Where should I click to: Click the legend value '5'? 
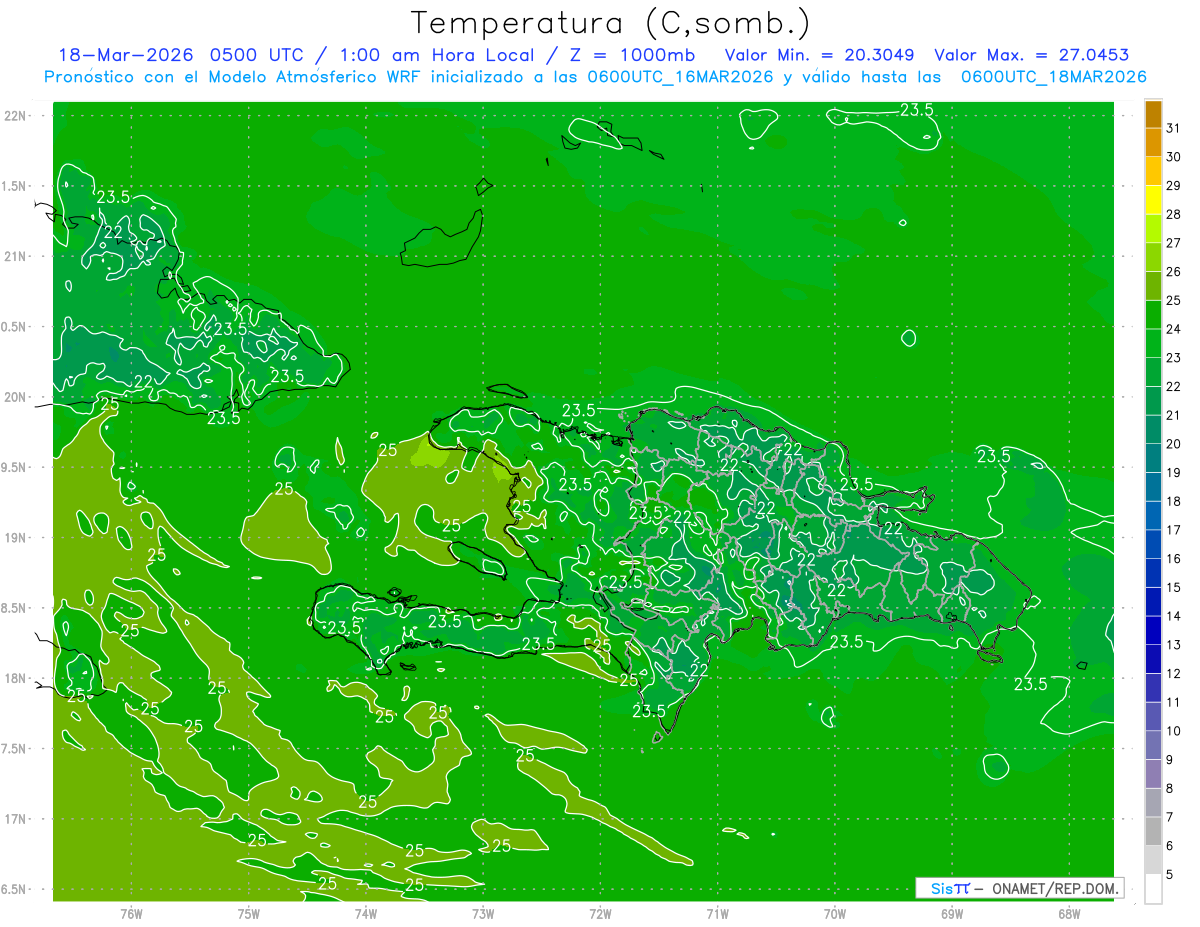click(1170, 875)
